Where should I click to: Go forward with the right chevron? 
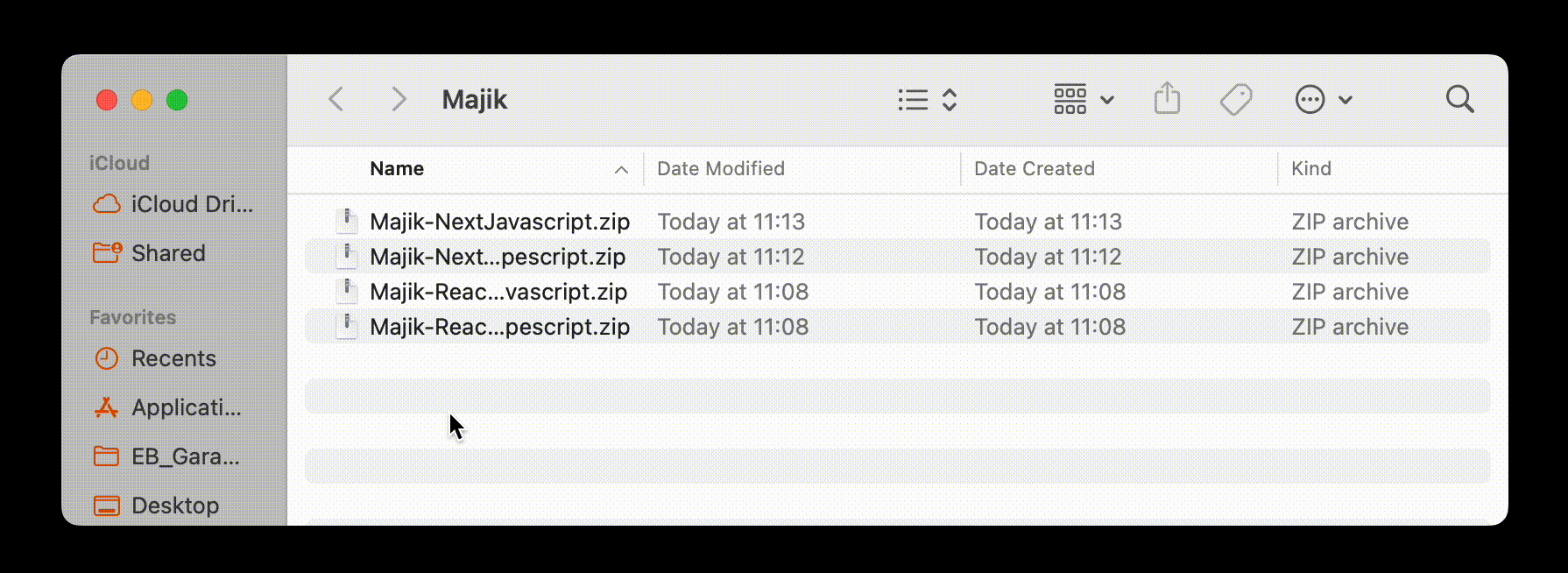click(399, 99)
